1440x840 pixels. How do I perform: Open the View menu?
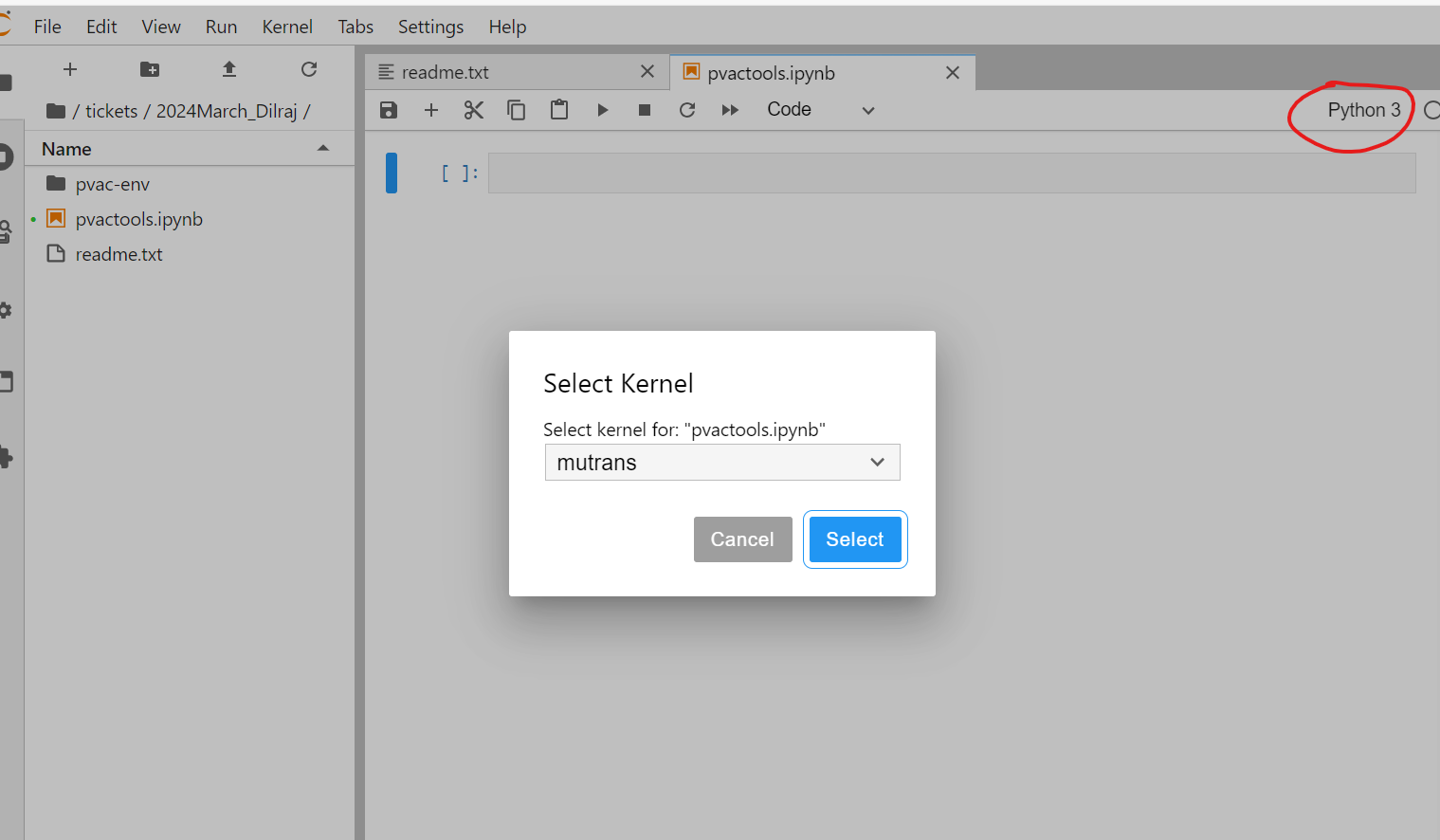(161, 27)
